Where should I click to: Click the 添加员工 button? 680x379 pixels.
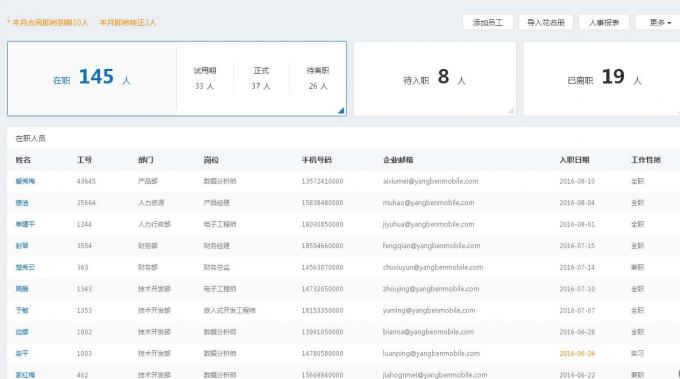tap(487, 23)
